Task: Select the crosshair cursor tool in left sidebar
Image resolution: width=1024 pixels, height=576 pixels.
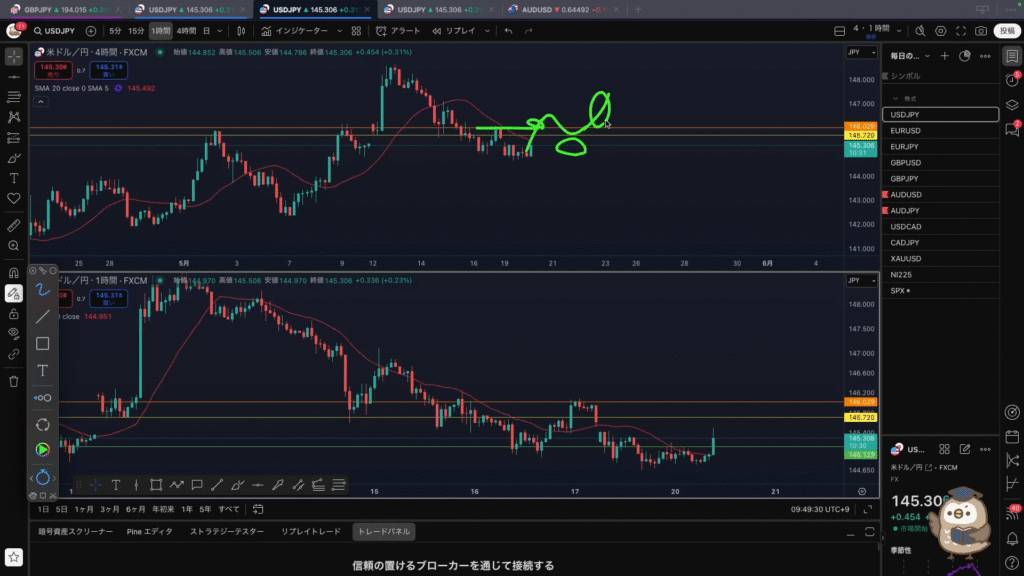Action: click(x=14, y=57)
